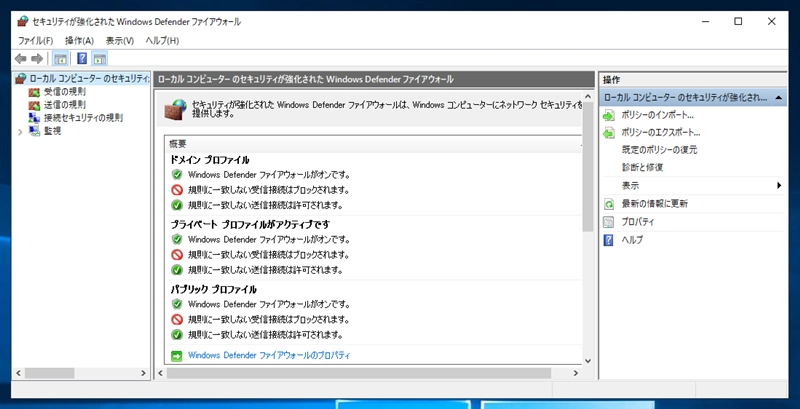
Task: Open the 表示 submenu arrow in actions
Action: pyautogui.click(x=779, y=186)
